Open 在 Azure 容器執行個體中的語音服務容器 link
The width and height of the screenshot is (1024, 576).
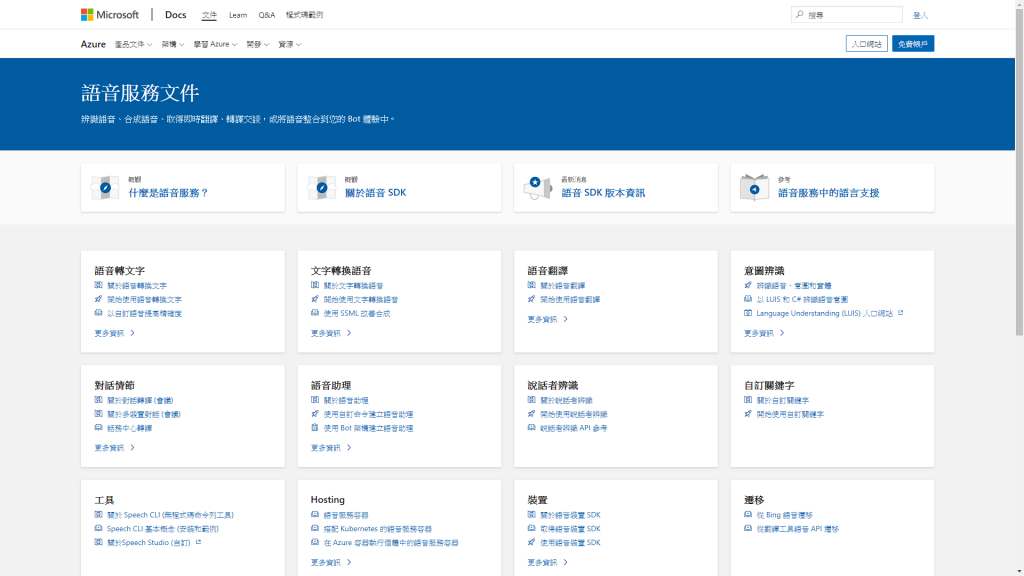(391, 542)
